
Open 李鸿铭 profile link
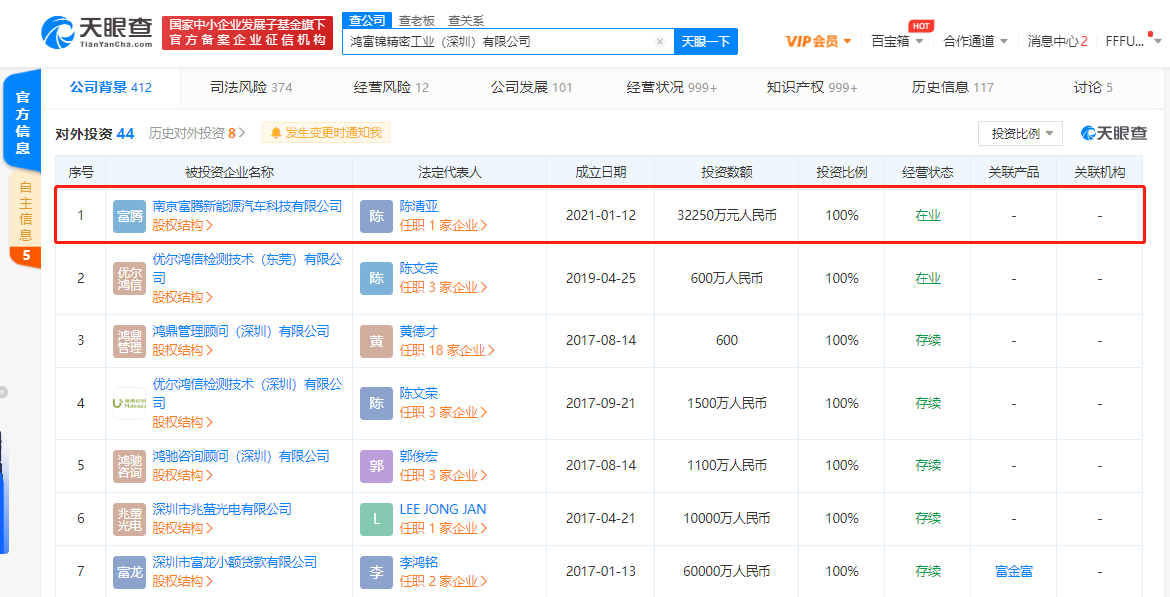point(419,562)
